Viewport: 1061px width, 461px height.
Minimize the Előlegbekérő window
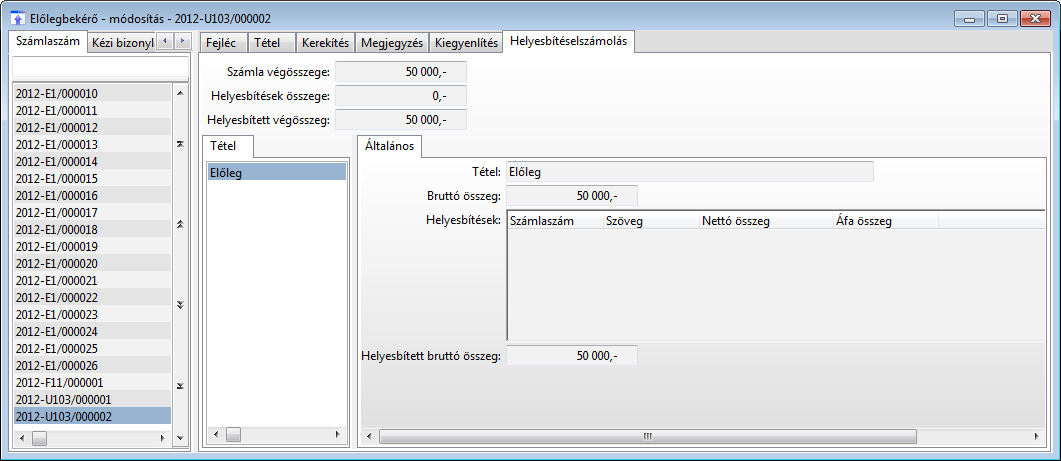point(970,19)
